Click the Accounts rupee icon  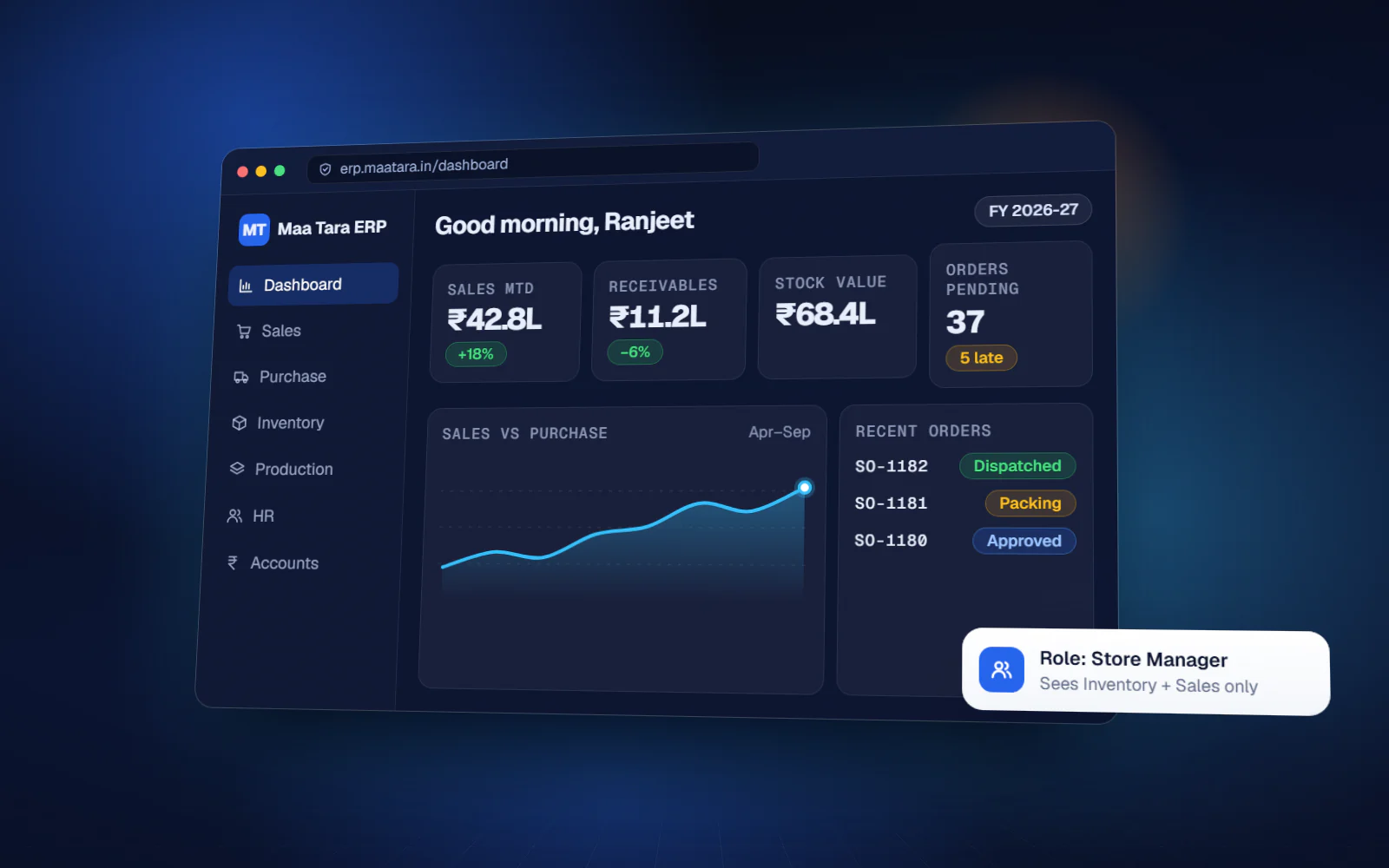click(233, 562)
